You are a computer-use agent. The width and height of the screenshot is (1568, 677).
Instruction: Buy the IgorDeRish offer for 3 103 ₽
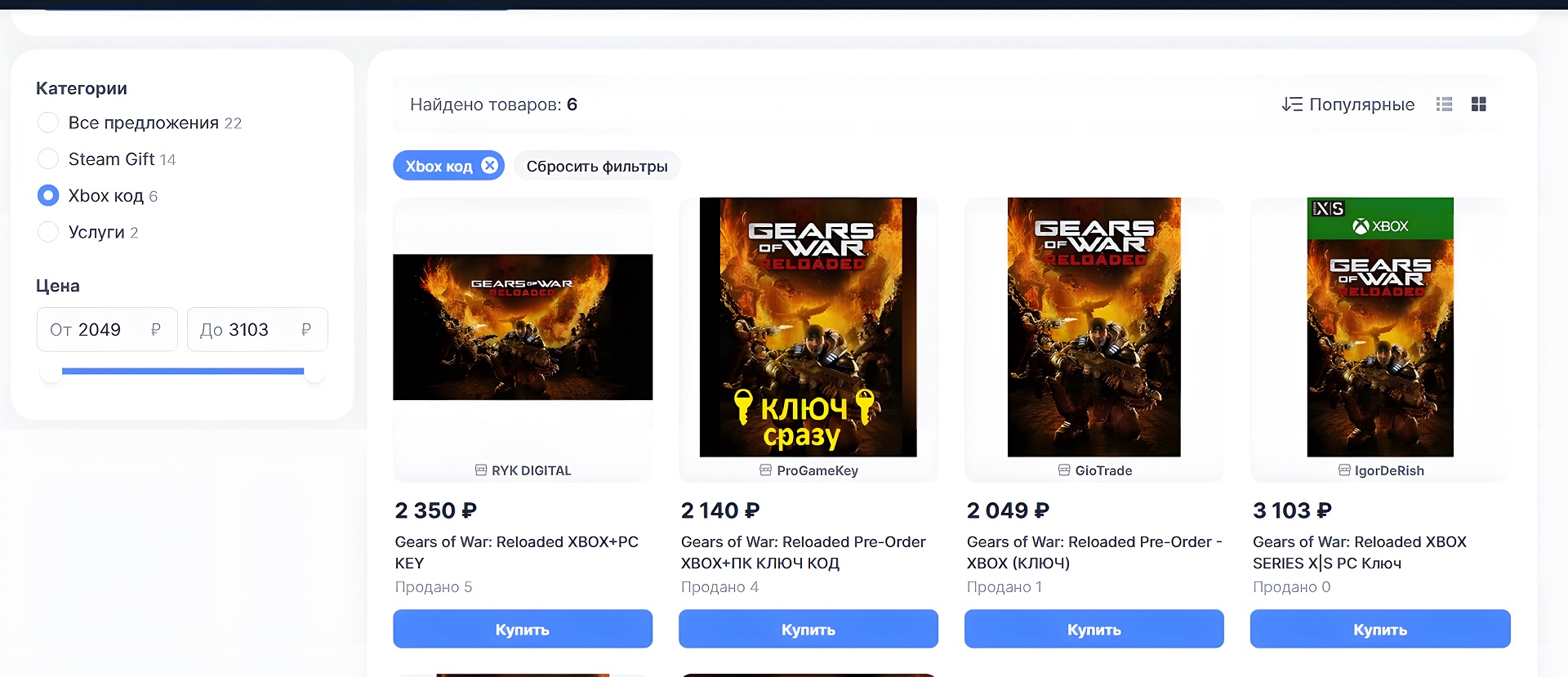click(x=1380, y=629)
